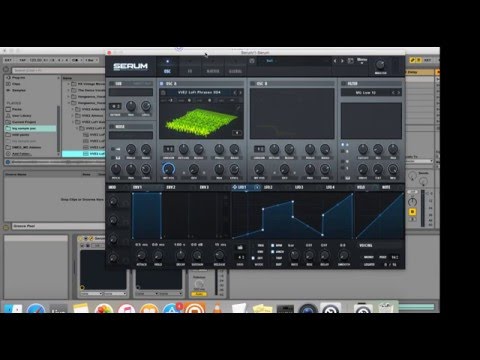Open Serum's Menu dropdown
The image size is (480, 360).
(362, 60)
